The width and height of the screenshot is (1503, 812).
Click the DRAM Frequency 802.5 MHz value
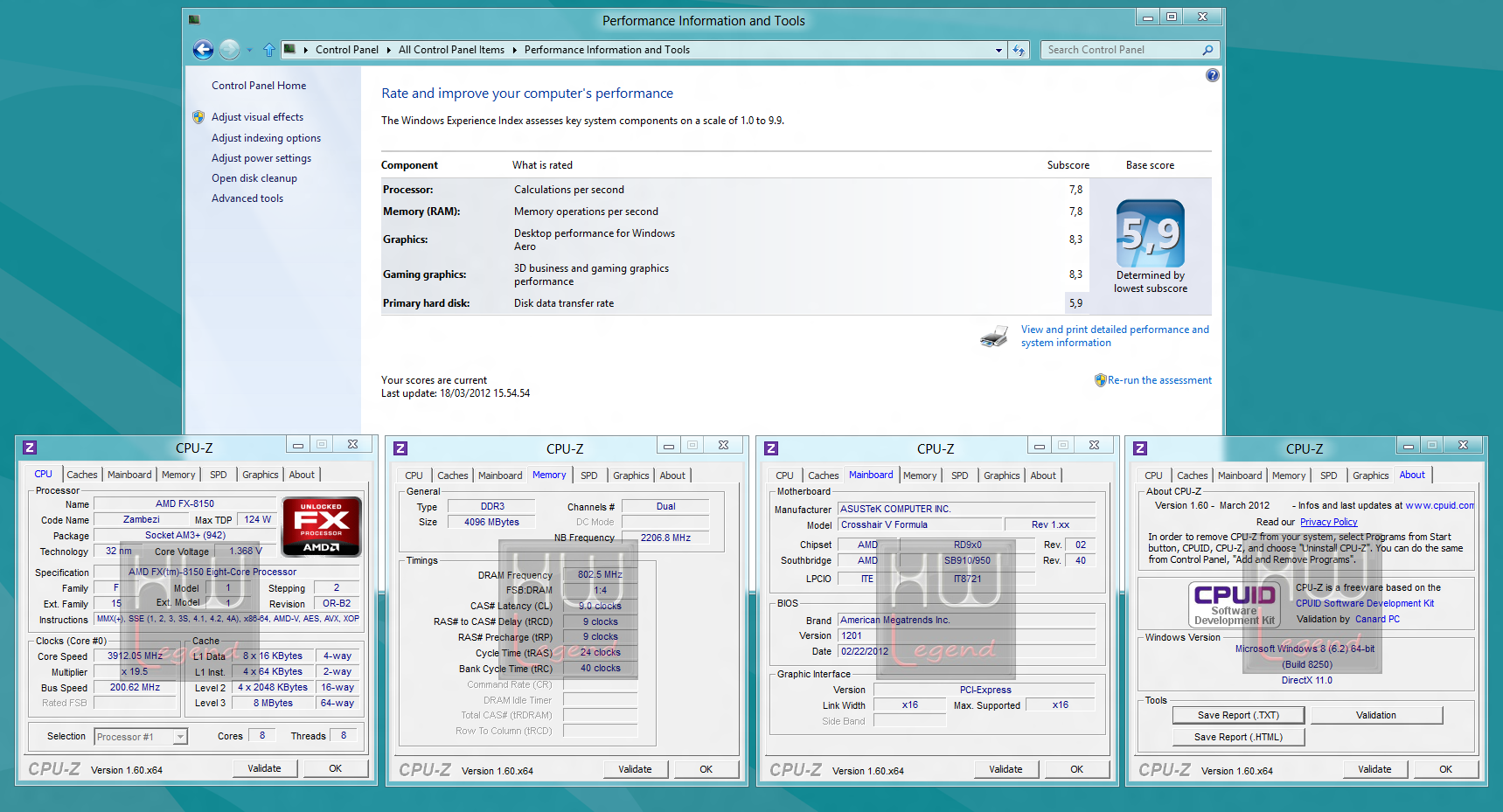[x=600, y=574]
